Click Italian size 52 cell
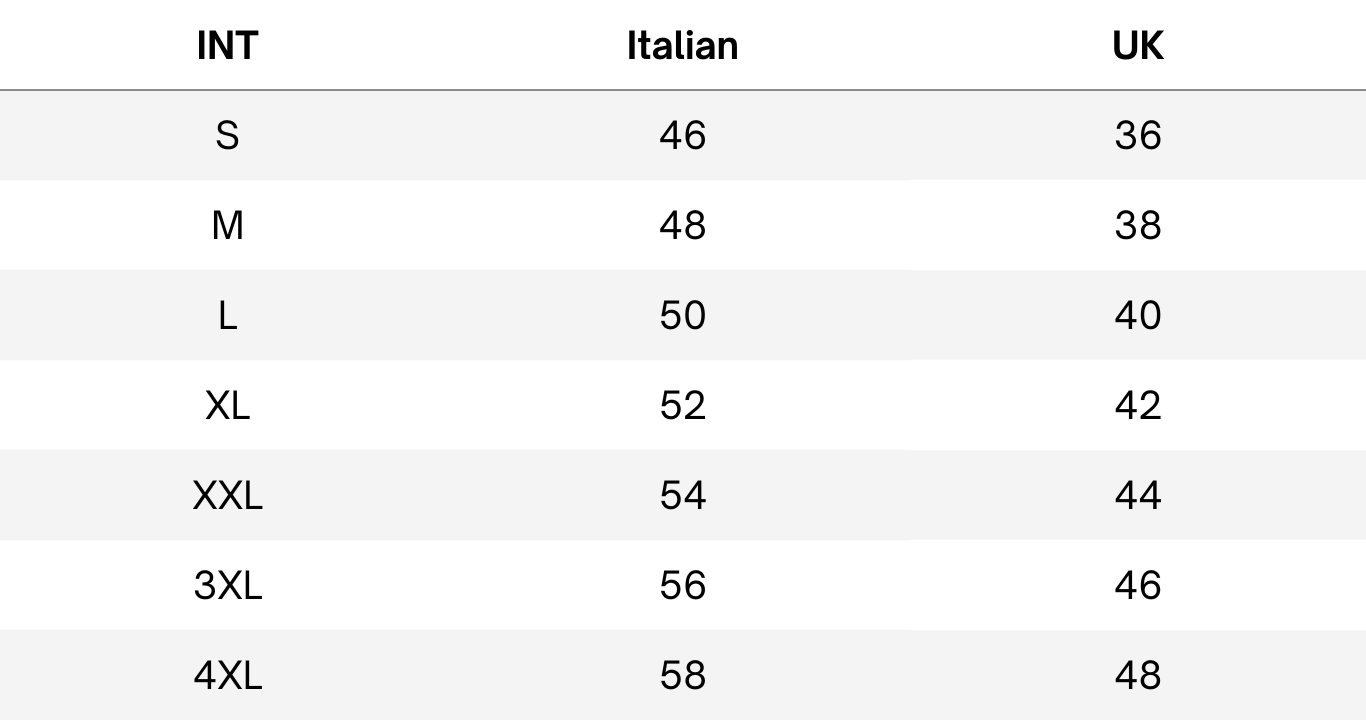The width and height of the screenshot is (1366, 720). [683, 406]
